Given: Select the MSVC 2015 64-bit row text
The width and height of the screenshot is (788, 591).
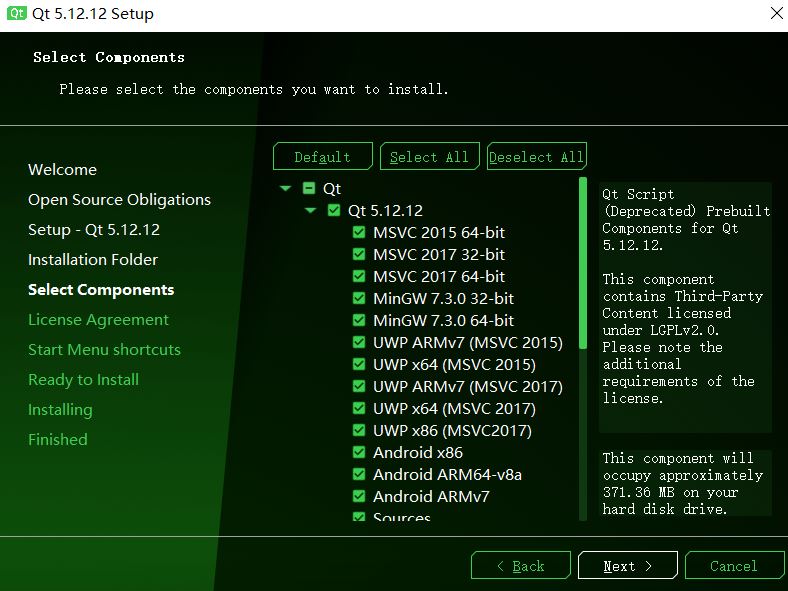Looking at the screenshot, I should point(439,232).
